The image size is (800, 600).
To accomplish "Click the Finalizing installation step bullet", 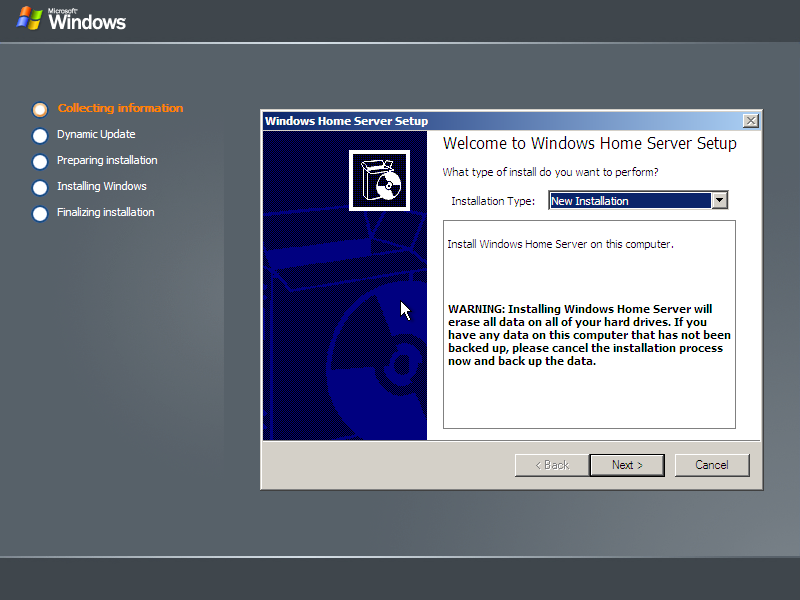I will (x=40, y=214).
